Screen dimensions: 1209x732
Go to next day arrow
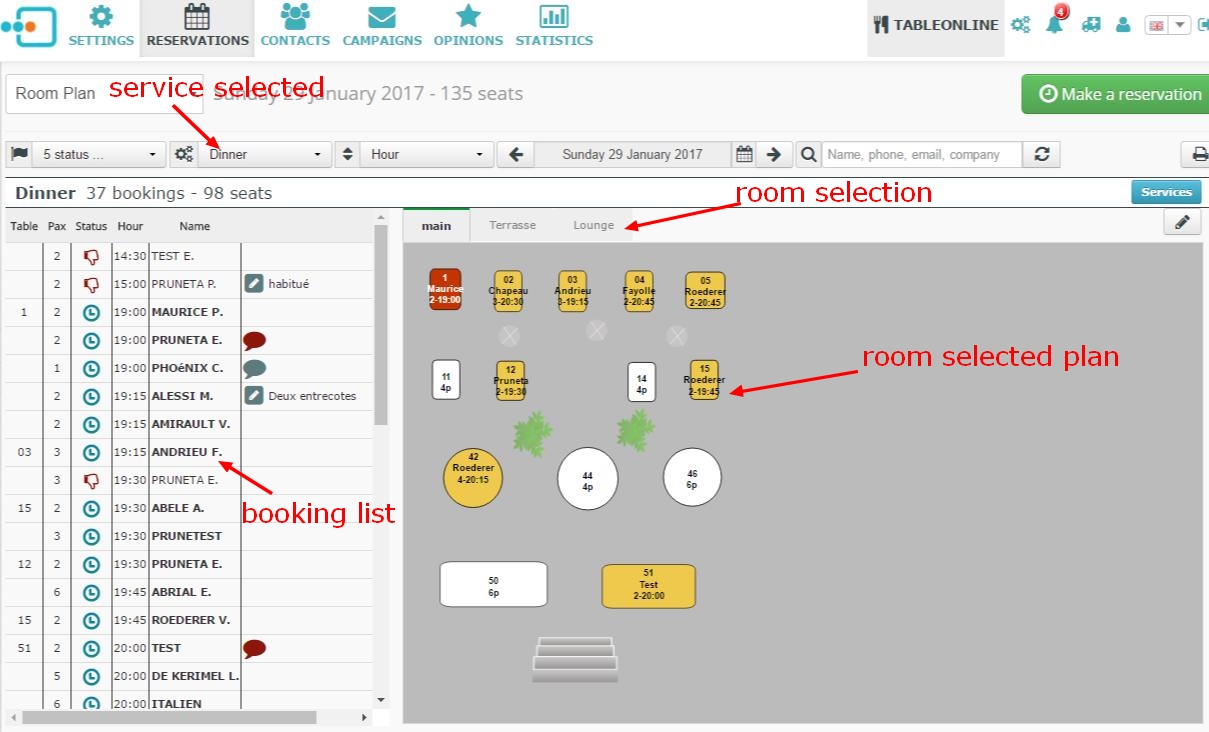(773, 154)
